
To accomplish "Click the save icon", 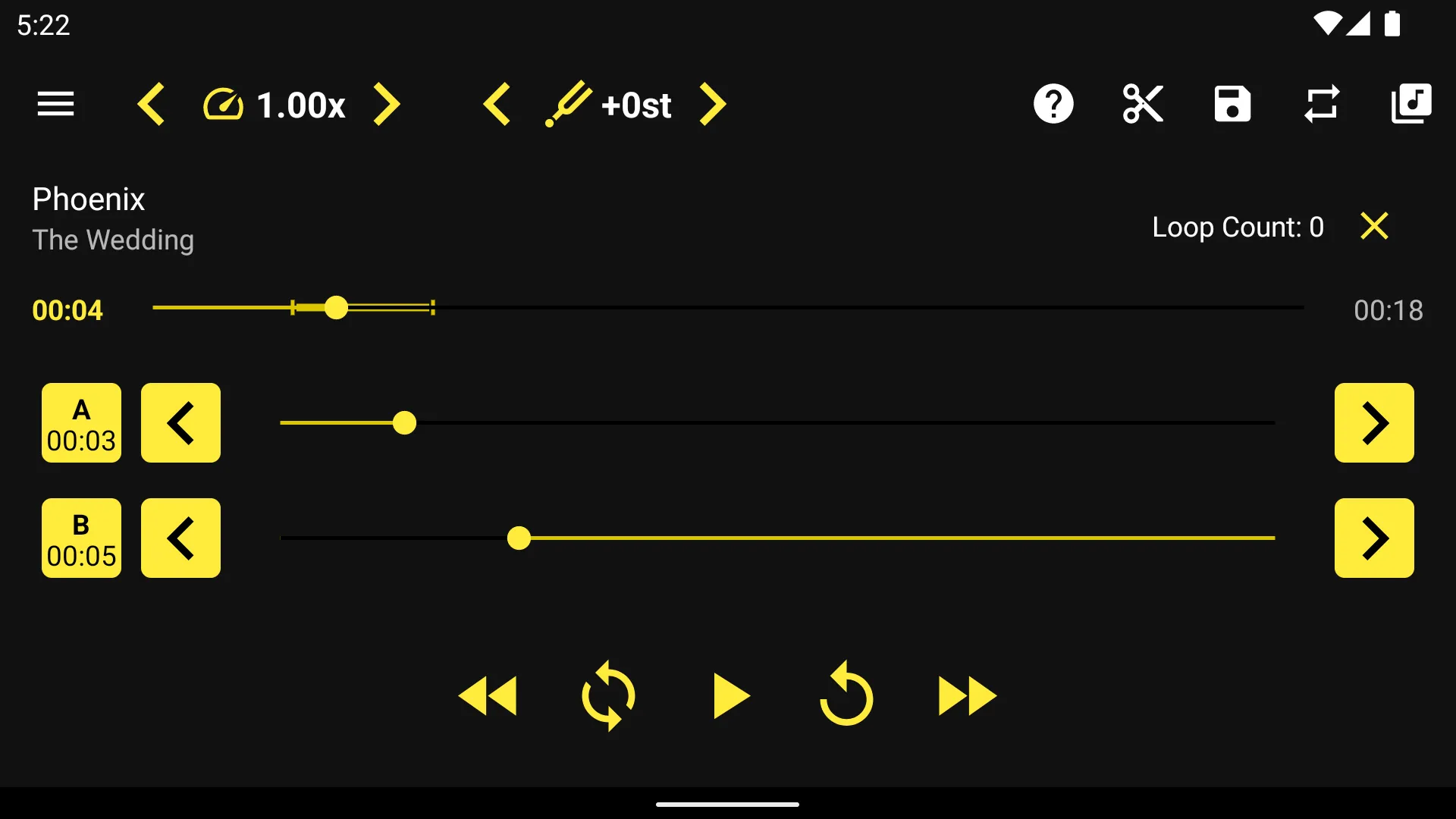I will (1232, 104).
